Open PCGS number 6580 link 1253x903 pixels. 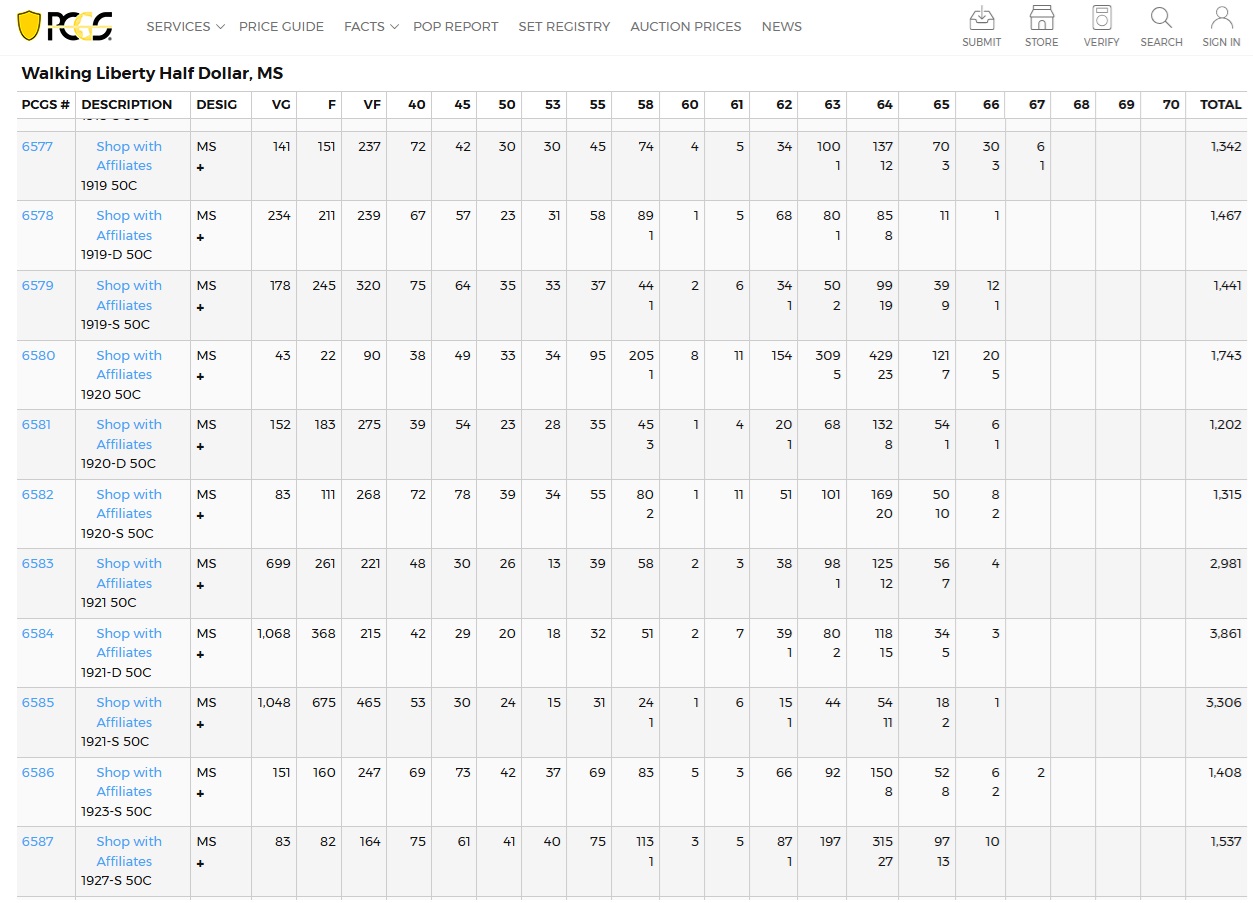(39, 355)
